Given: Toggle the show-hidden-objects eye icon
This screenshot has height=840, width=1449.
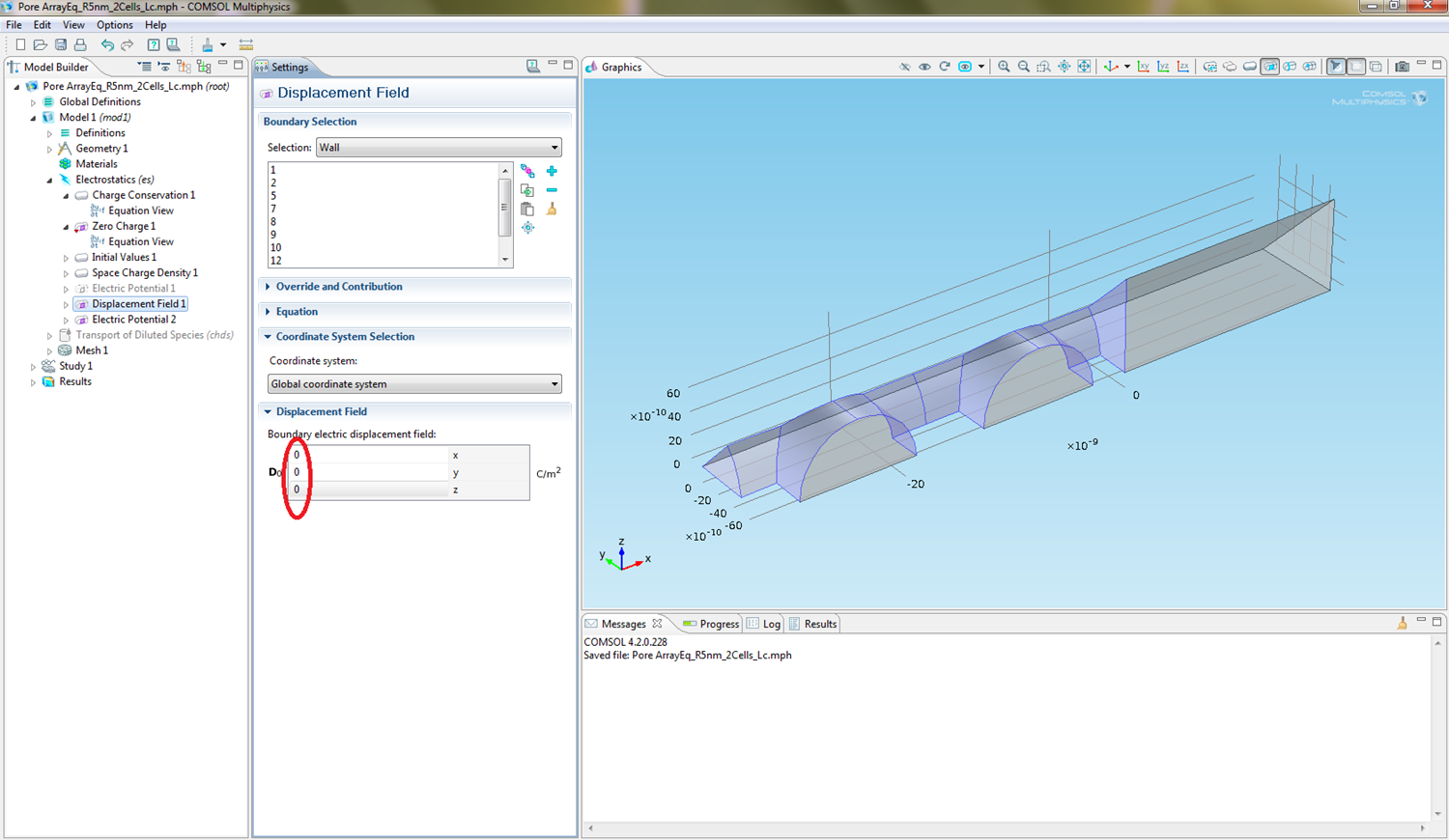Looking at the screenshot, I should (924, 67).
